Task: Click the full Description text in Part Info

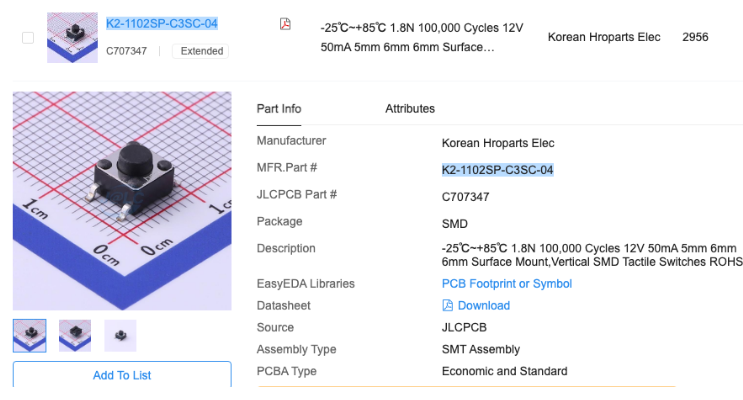Action: pyautogui.click(x=592, y=255)
